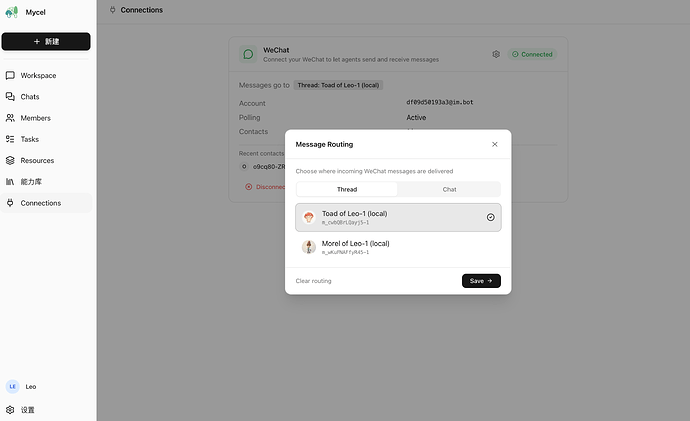Click the 能力库 library icon
This screenshot has width=690, height=421.
10,182
